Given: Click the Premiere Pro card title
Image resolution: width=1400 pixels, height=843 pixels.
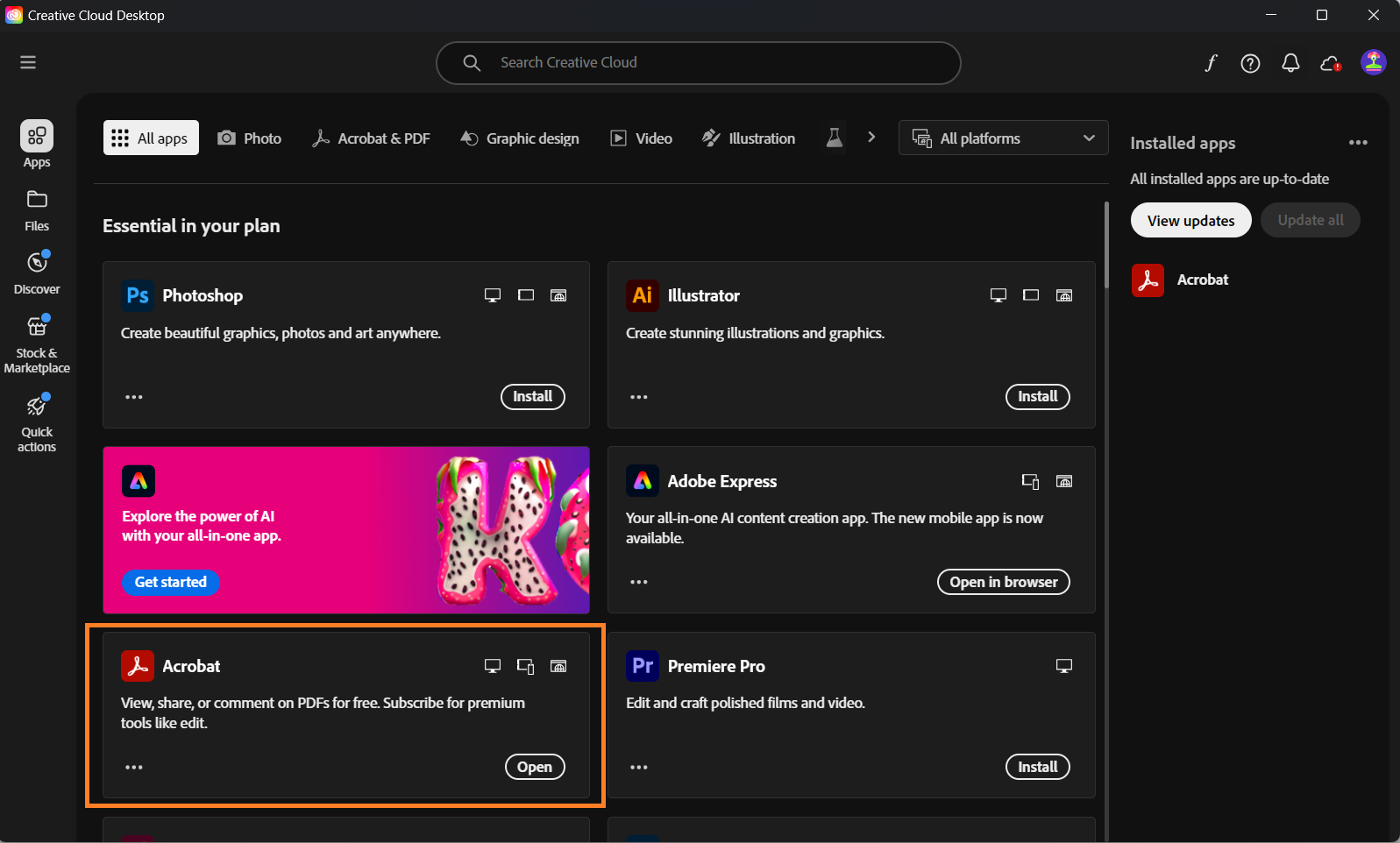Looking at the screenshot, I should click(716, 666).
